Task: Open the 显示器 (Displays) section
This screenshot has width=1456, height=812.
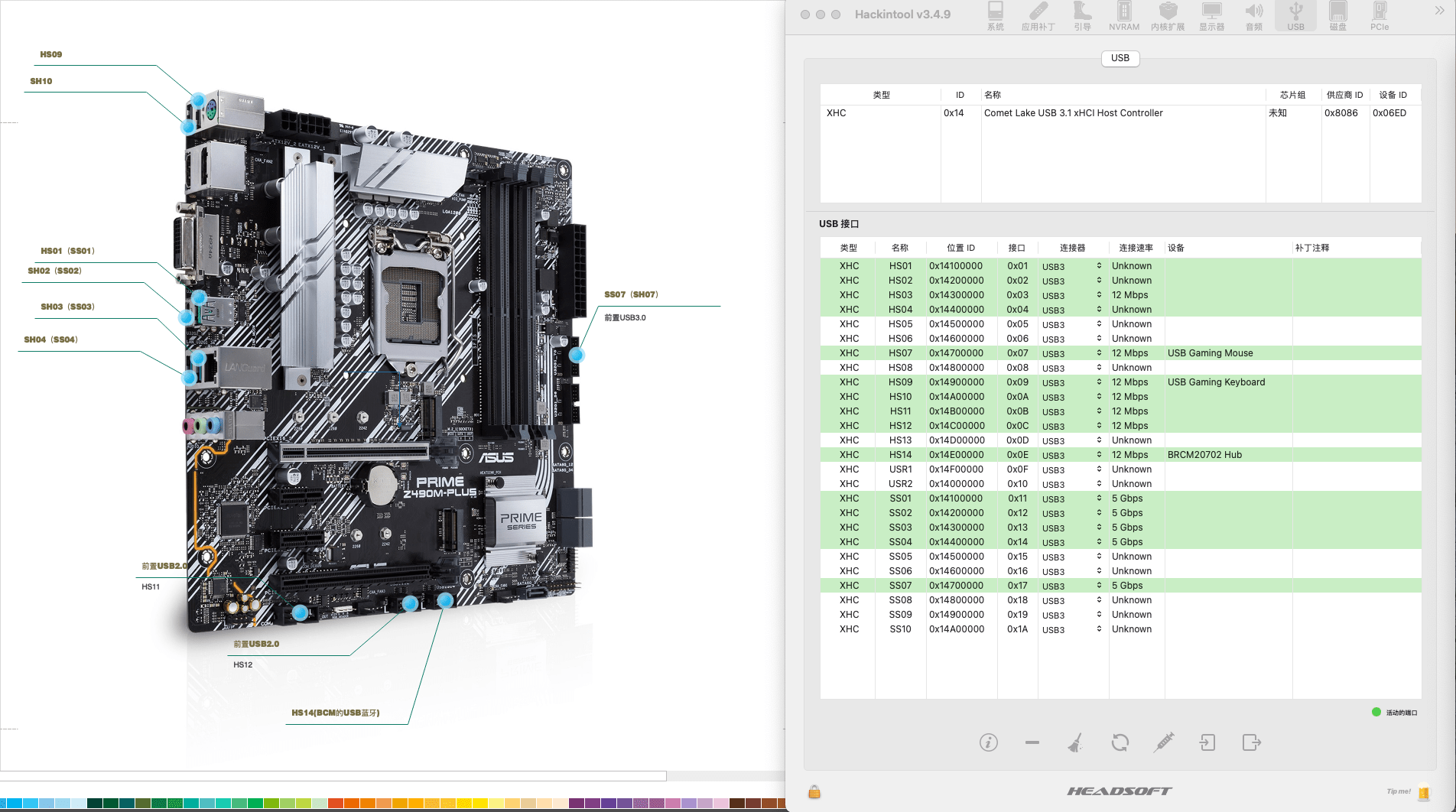Action: (1211, 16)
